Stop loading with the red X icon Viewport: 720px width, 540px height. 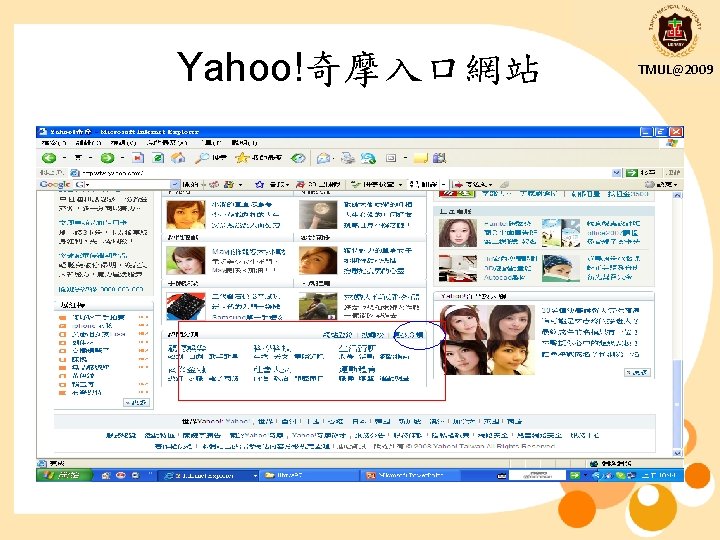138,158
